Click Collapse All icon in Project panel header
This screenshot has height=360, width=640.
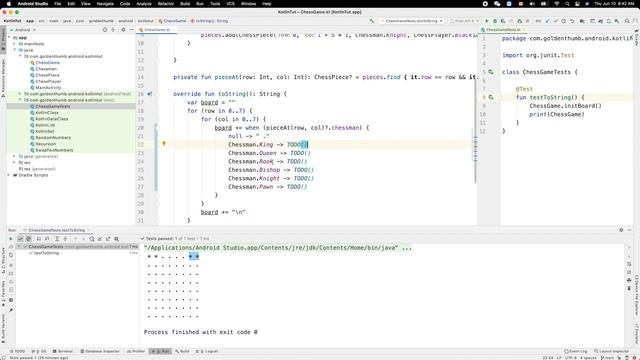[113, 30]
